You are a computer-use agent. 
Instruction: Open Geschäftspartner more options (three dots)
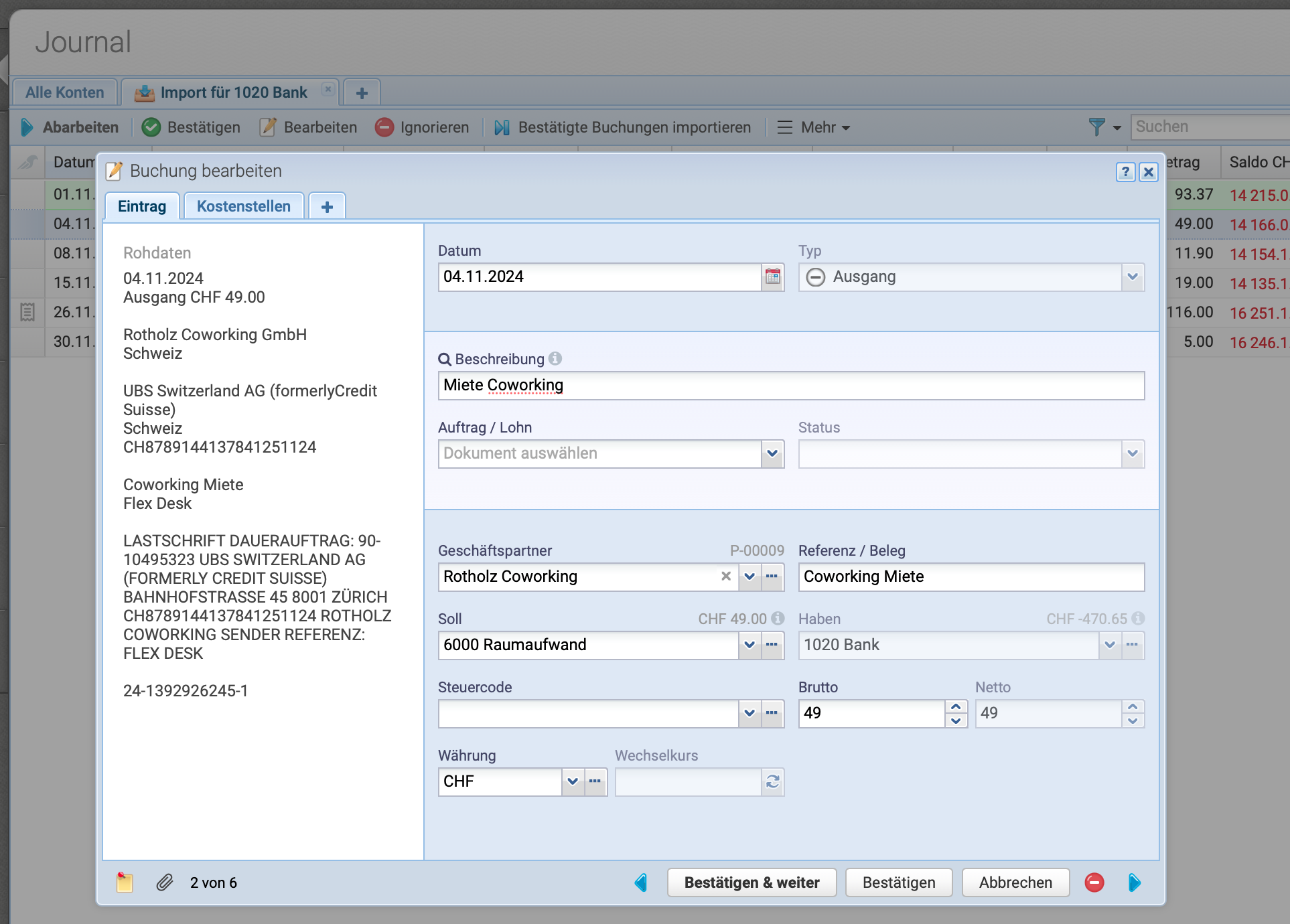772,576
